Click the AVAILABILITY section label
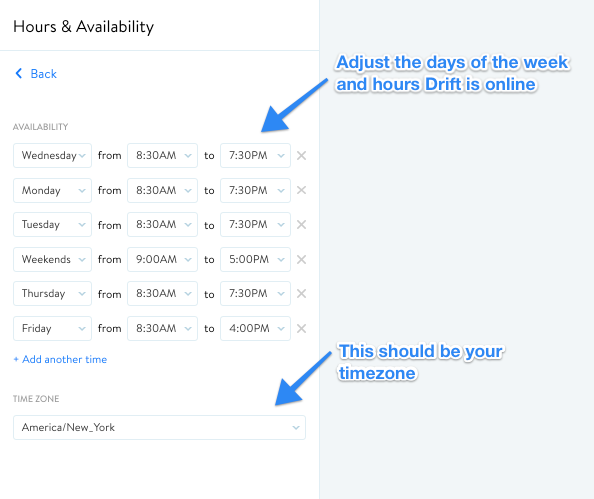 coord(41,127)
